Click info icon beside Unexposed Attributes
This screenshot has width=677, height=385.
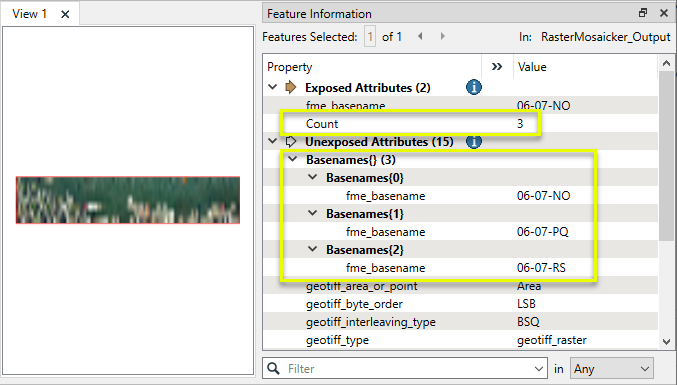(474, 142)
